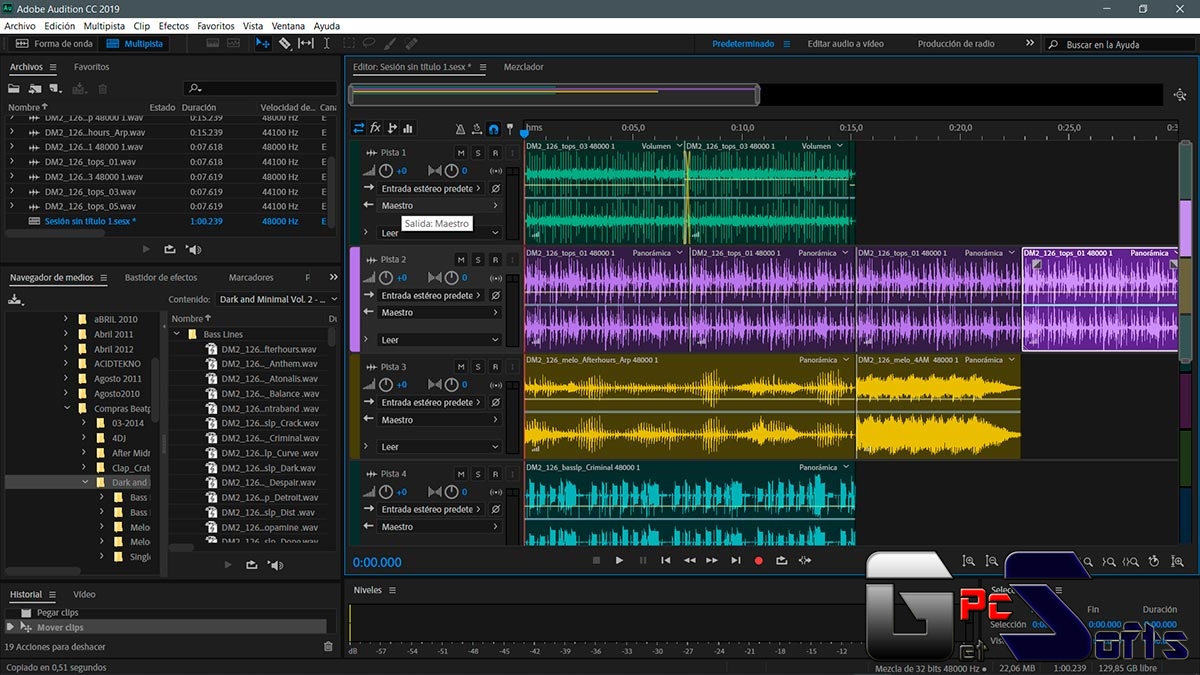The image size is (1200, 675).
Task: Click the Fast Forward transport button
Action: coord(712,561)
